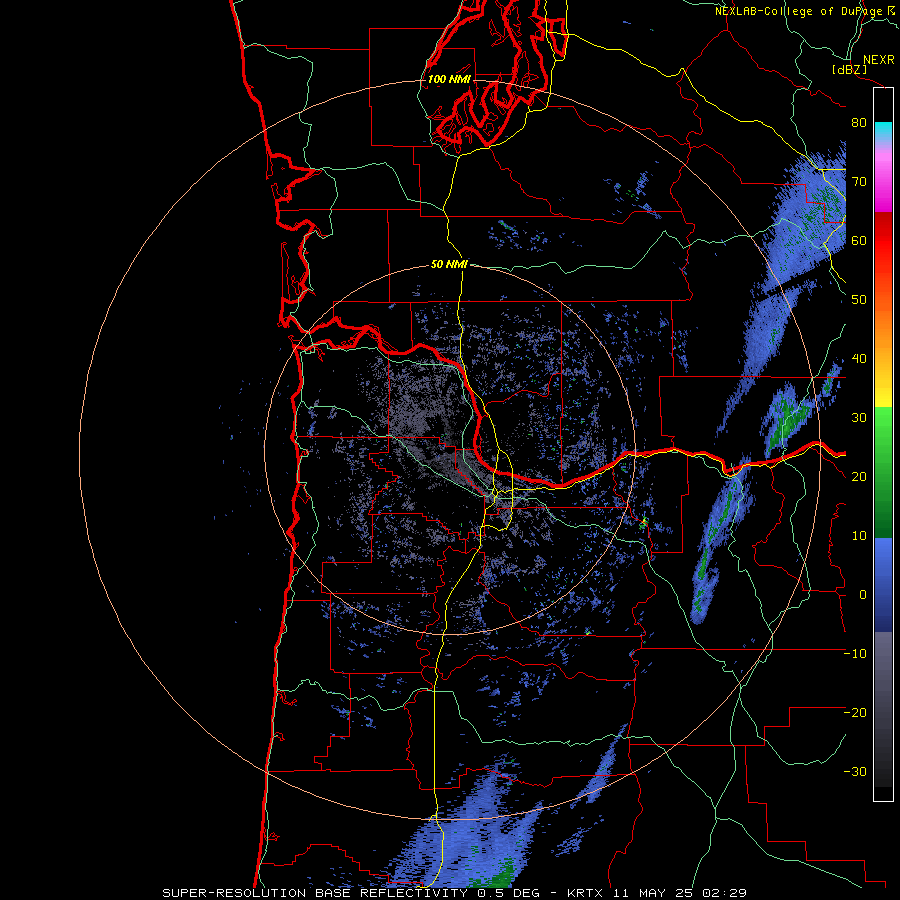
Task: Click the cyan top segment of the color bar
Action: pos(883,132)
